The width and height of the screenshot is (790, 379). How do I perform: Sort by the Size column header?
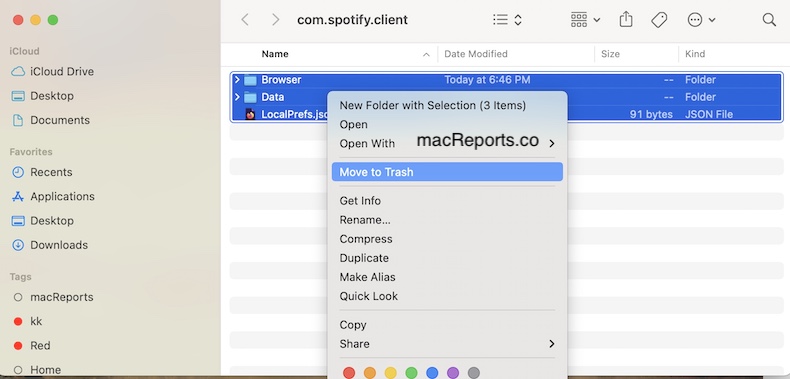point(610,54)
